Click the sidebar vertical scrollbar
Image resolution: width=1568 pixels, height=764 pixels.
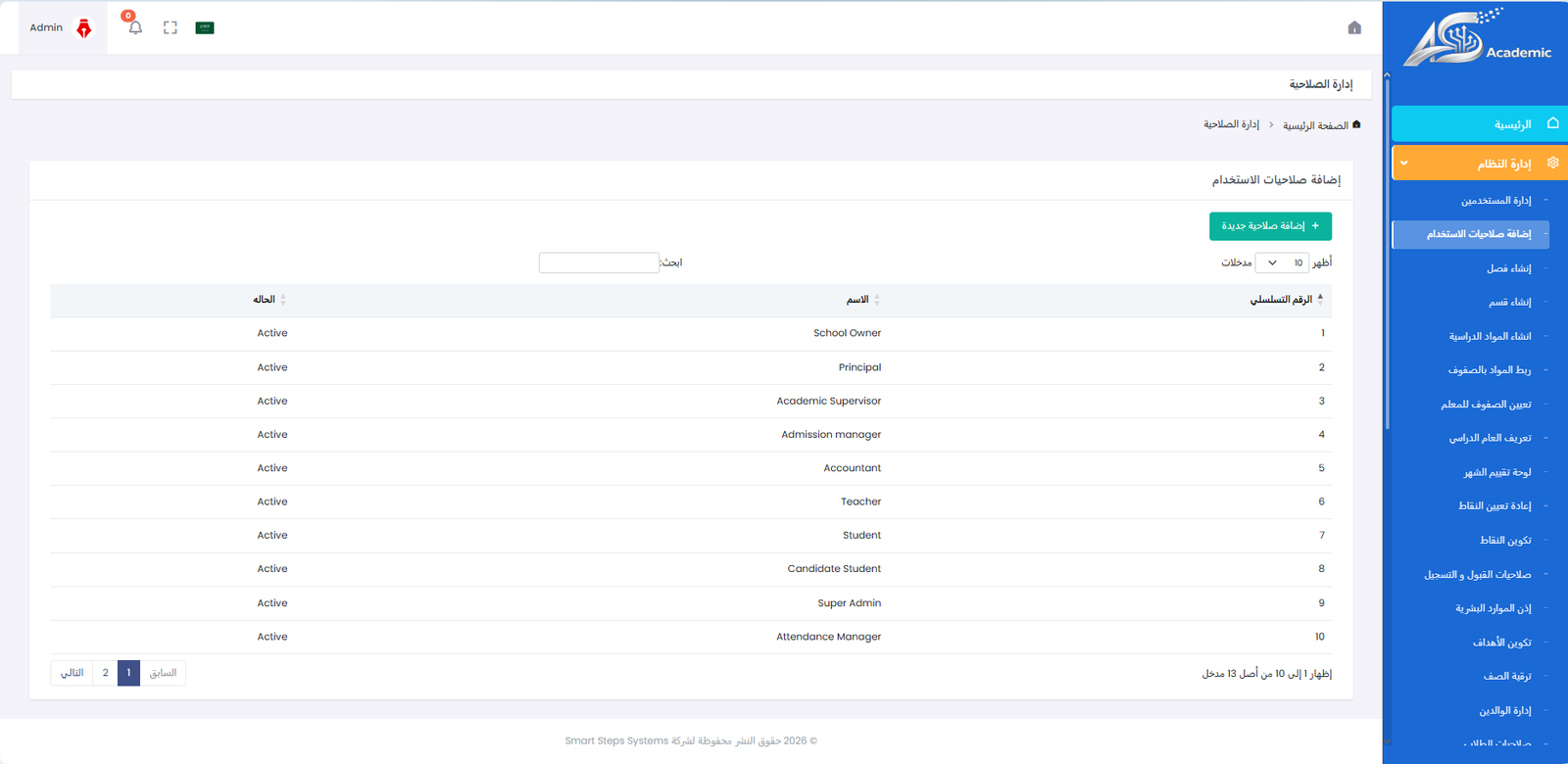[1387, 255]
